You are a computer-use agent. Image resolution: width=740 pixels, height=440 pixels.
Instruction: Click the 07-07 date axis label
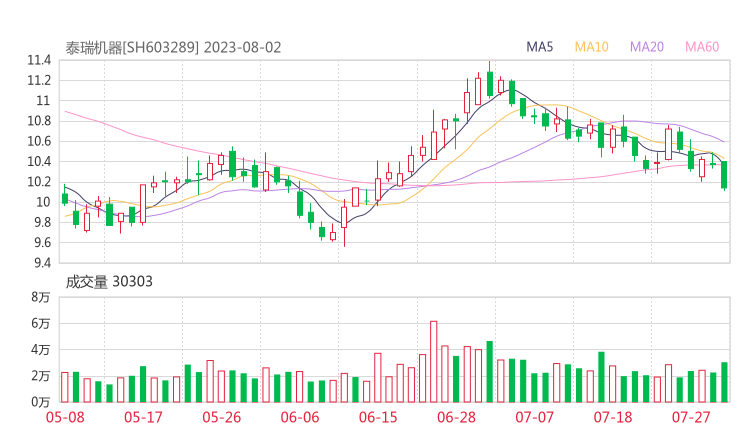tap(534, 417)
